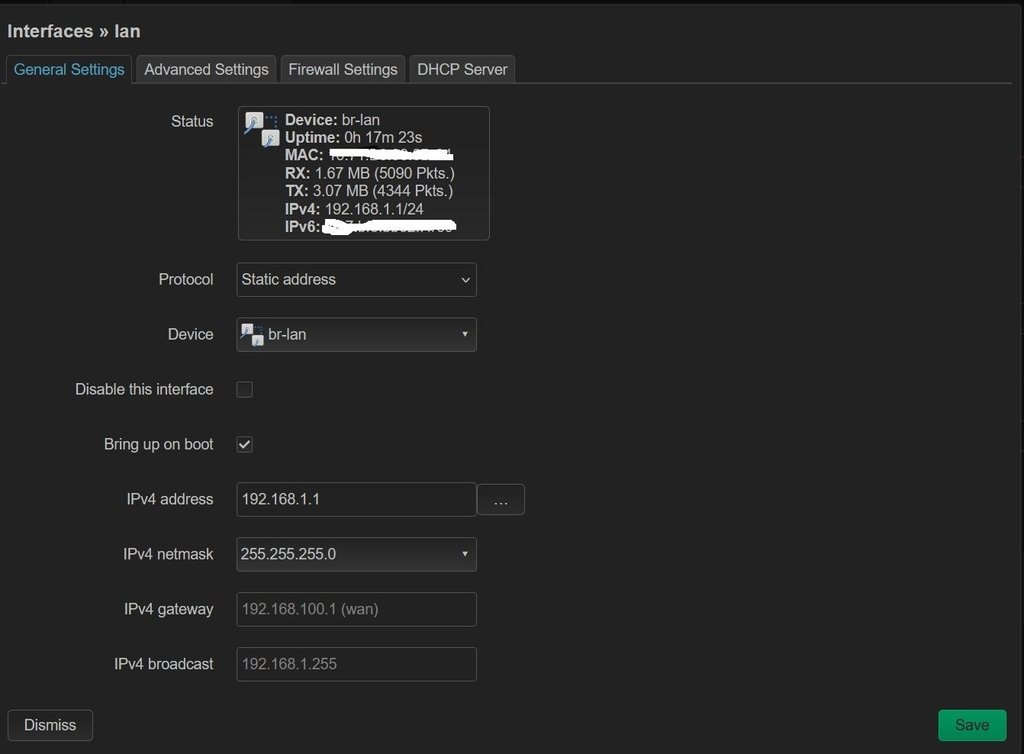Open the Protocol dropdown showing Static address
This screenshot has height=754, width=1024.
point(356,279)
